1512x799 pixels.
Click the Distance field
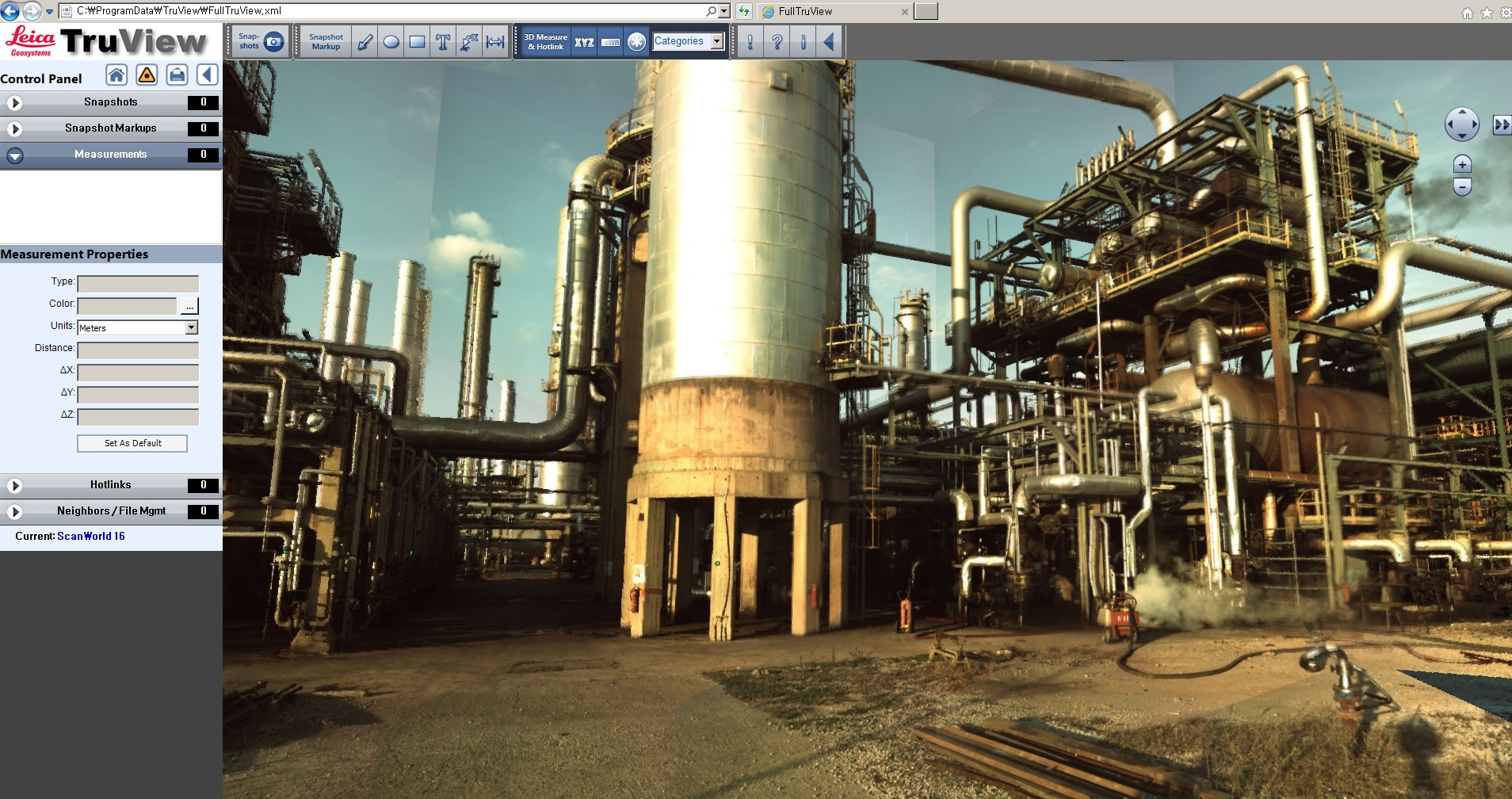click(x=138, y=350)
